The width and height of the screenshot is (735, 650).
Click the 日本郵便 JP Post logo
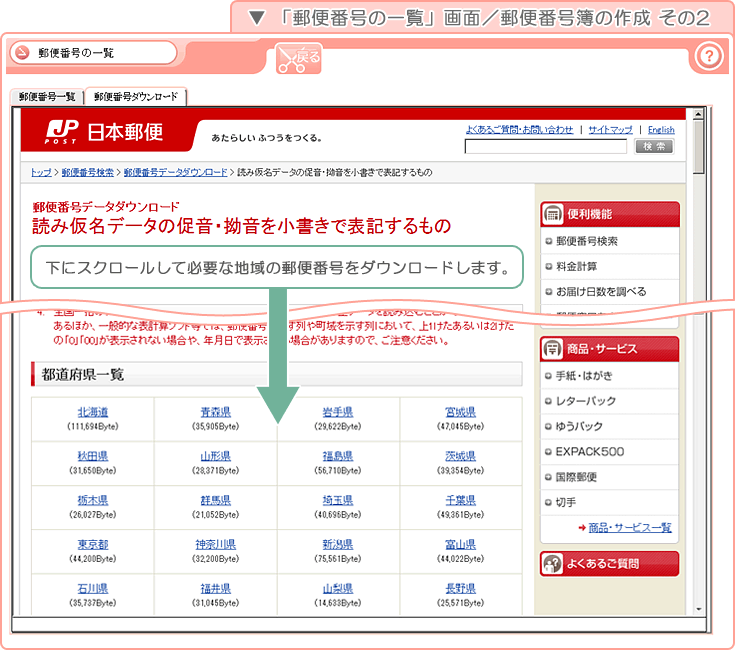(105, 132)
